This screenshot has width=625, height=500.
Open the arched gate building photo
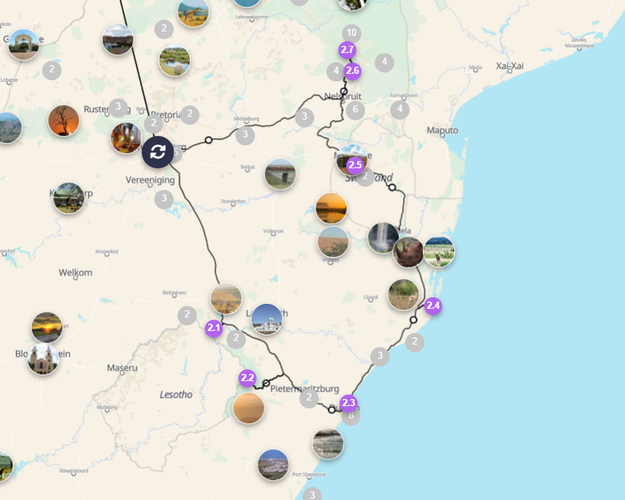tap(24, 44)
